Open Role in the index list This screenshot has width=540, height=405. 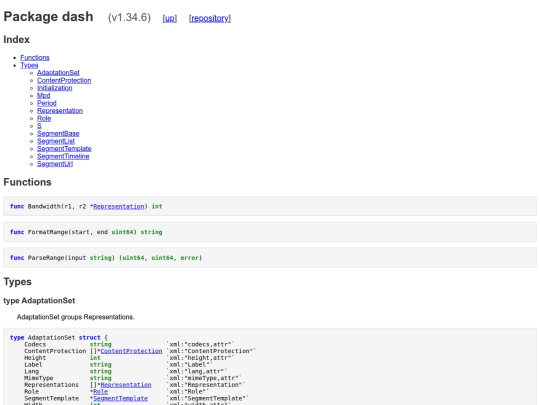(44, 118)
